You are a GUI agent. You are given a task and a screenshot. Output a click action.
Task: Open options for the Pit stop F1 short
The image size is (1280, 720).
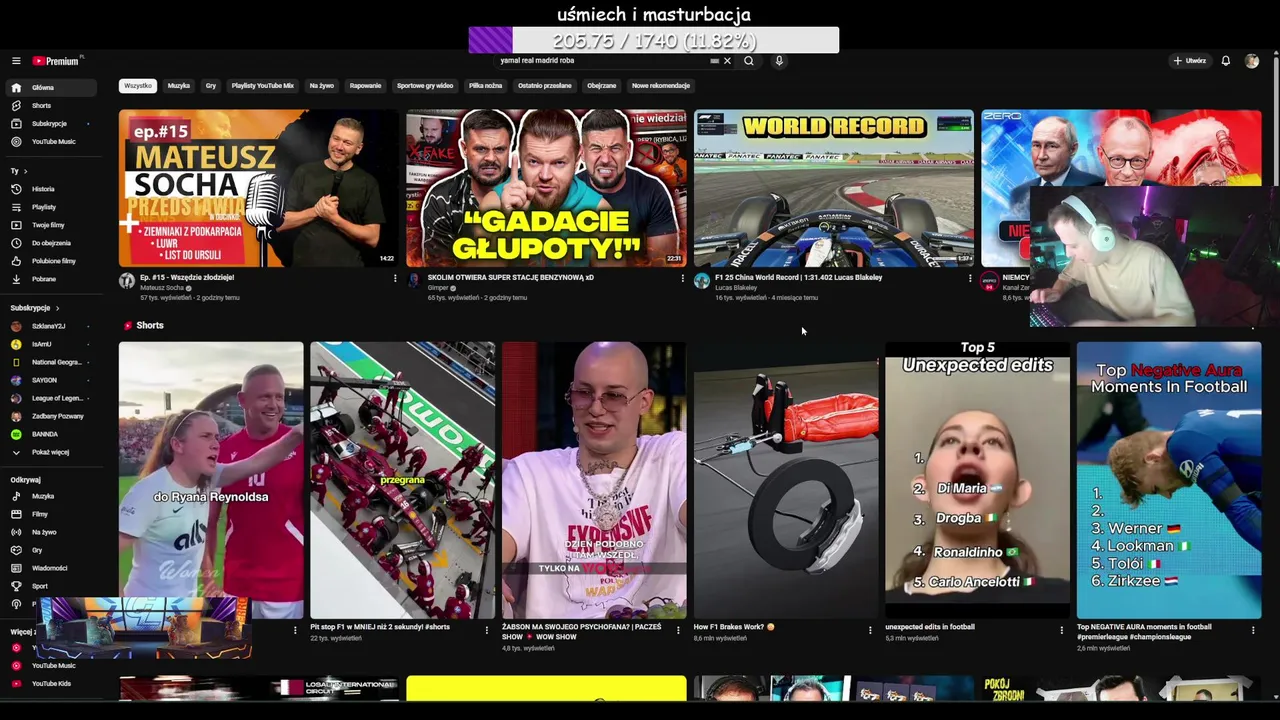coord(487,630)
